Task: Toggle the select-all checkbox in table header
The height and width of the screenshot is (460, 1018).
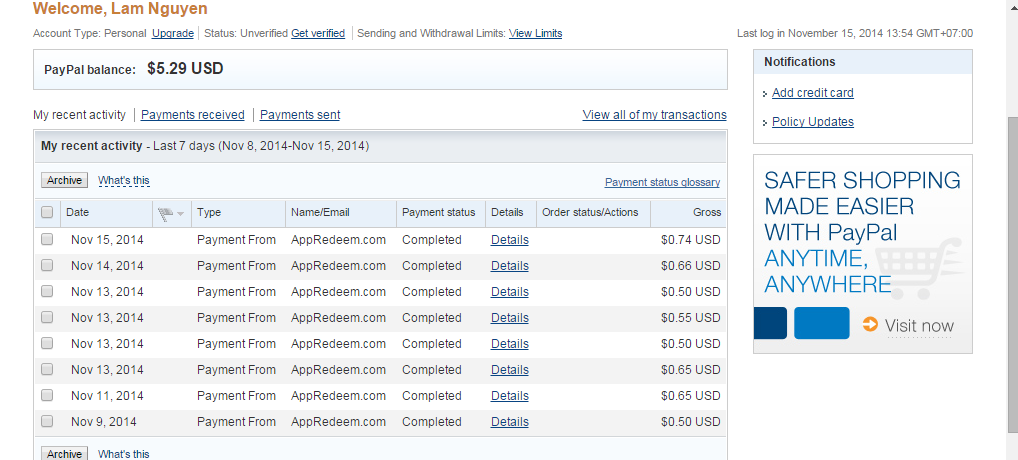Action: [47, 213]
